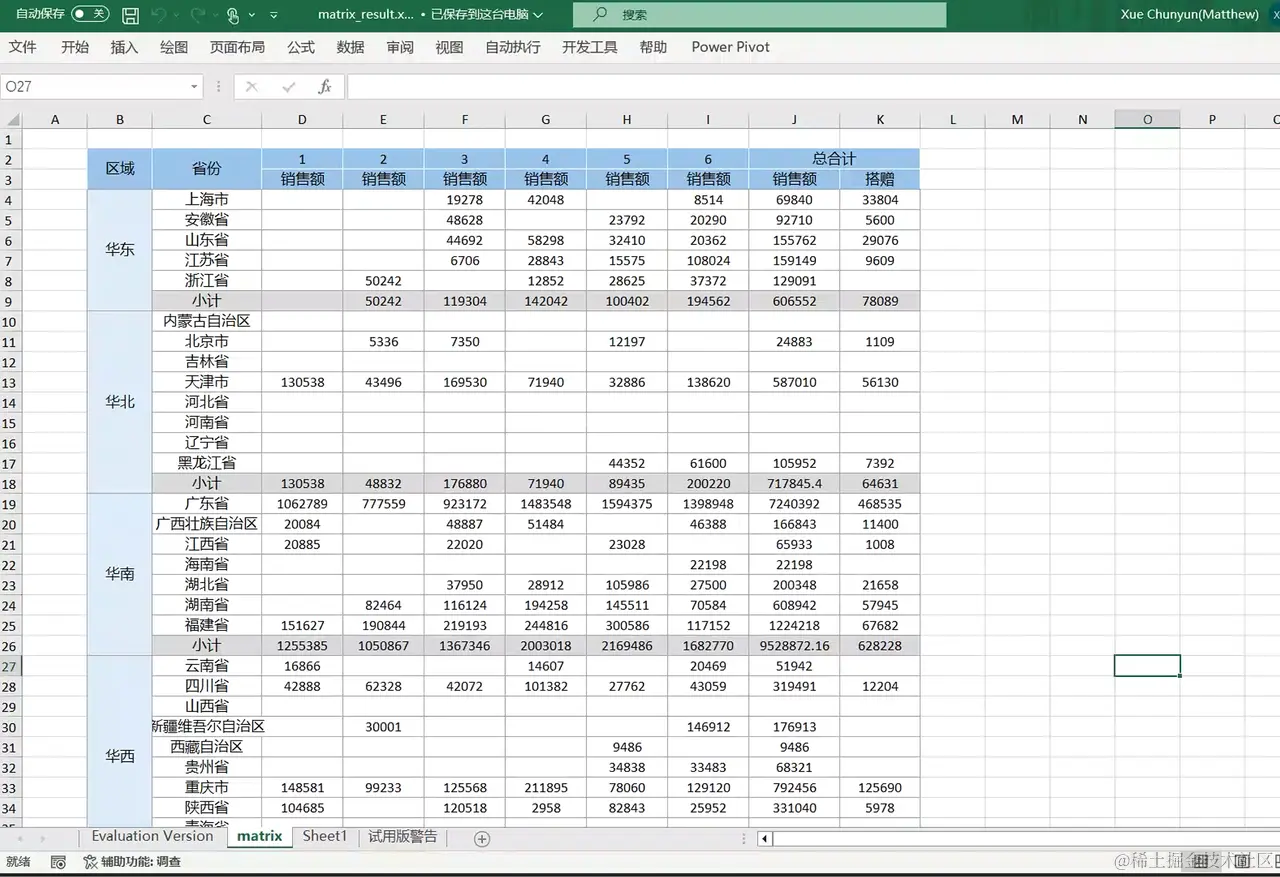The image size is (1280, 877).
Task: Click the formula bar cancel X icon
Action: [252, 87]
